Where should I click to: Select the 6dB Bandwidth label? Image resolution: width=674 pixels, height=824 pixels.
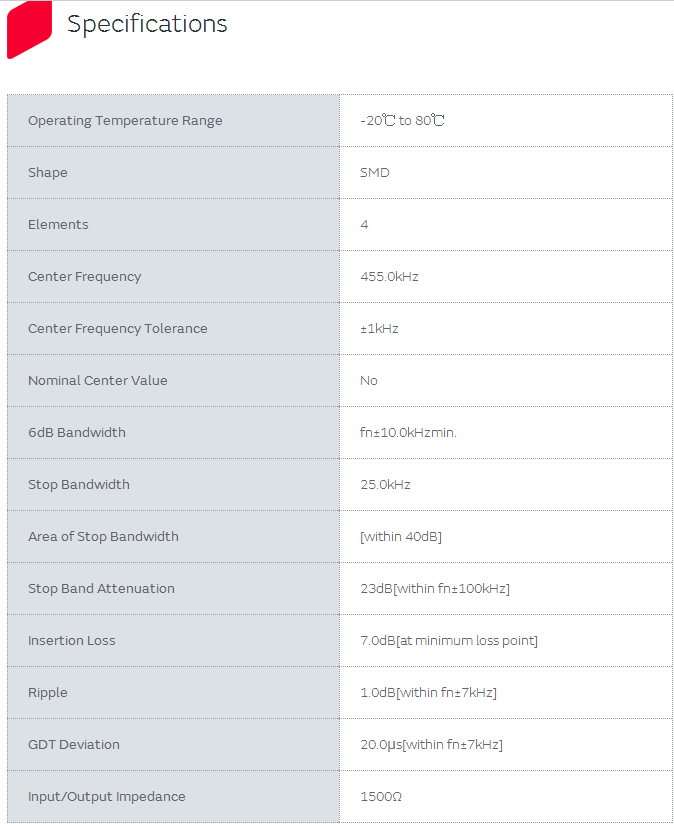77,433
